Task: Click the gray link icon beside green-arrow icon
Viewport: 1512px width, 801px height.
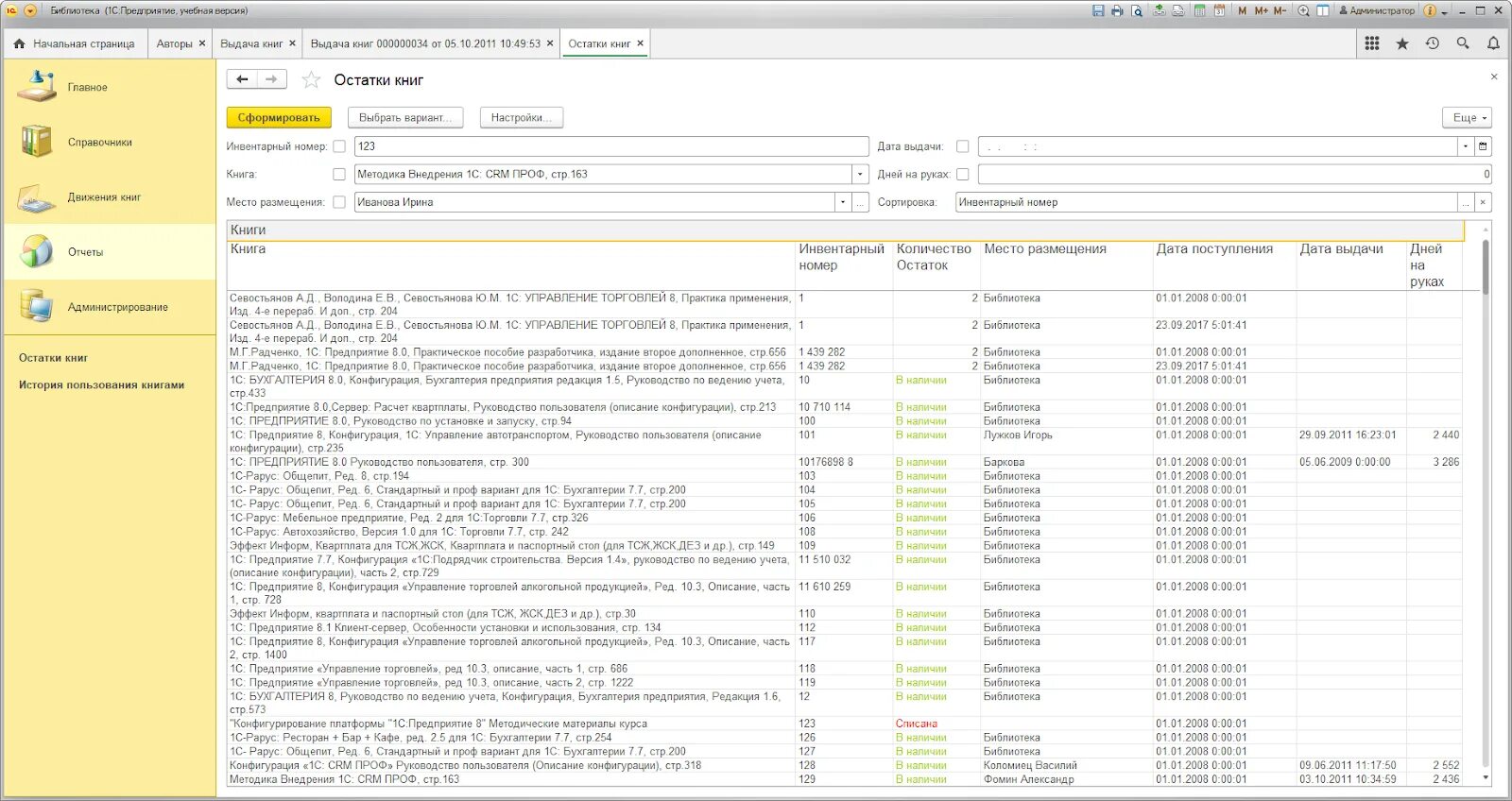Action: click(1178, 10)
